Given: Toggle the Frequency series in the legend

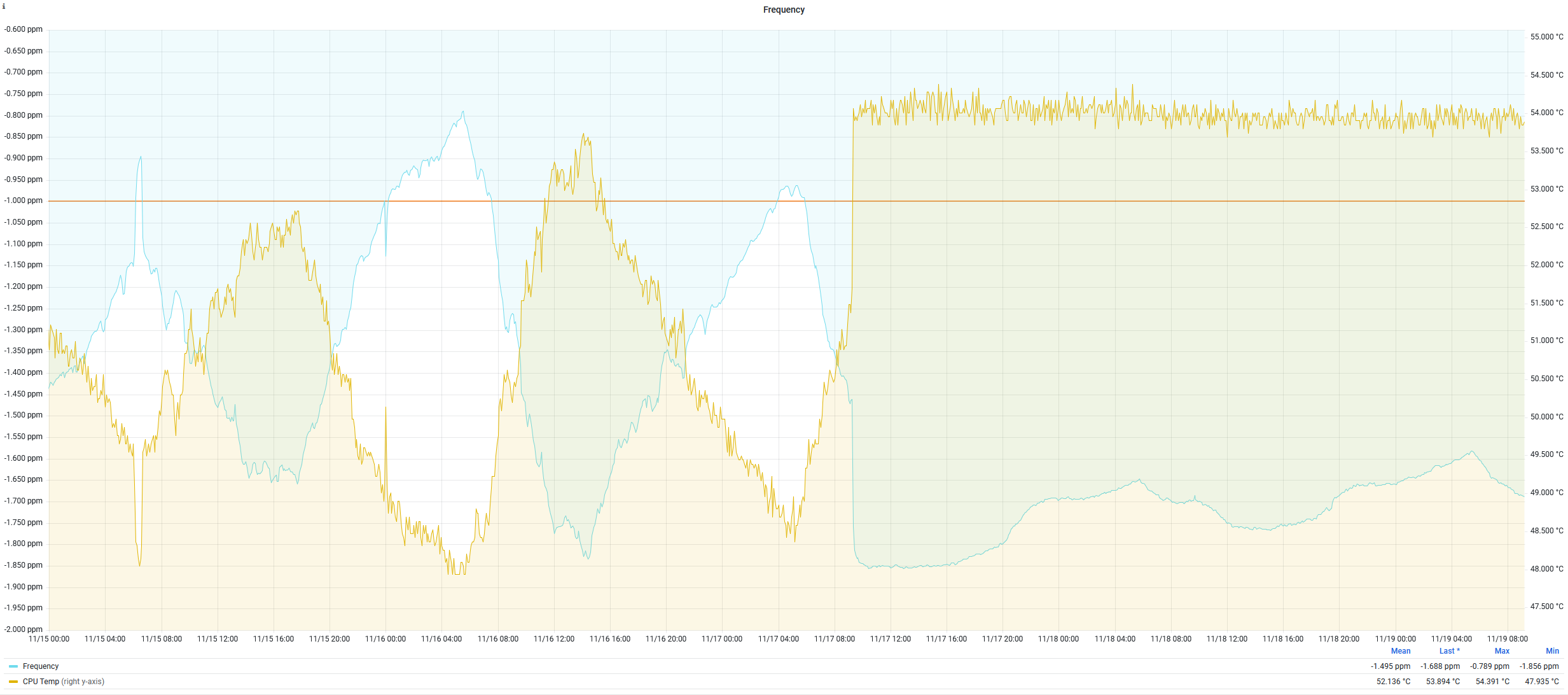Looking at the screenshot, I should click(x=41, y=666).
